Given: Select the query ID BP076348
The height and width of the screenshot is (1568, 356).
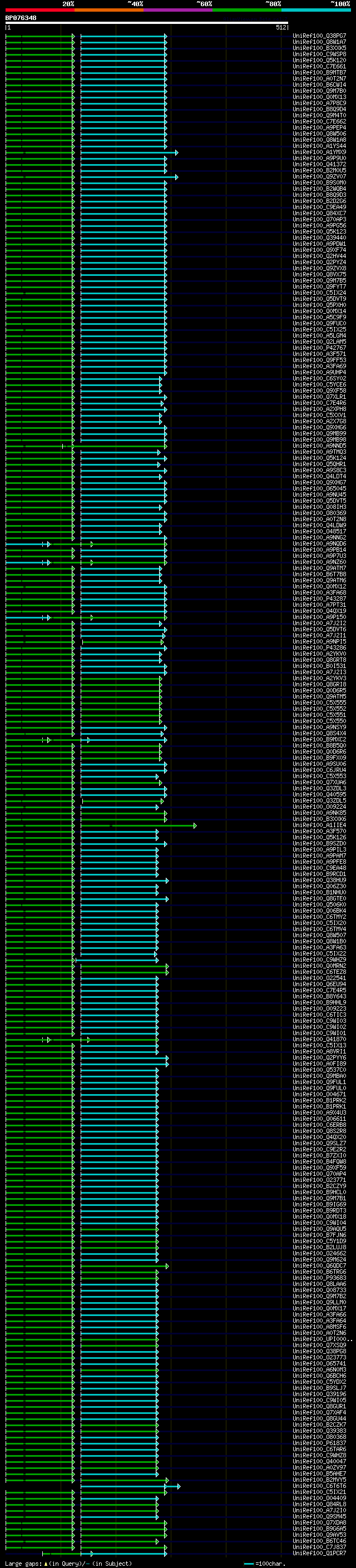Looking at the screenshot, I should pos(21,18).
